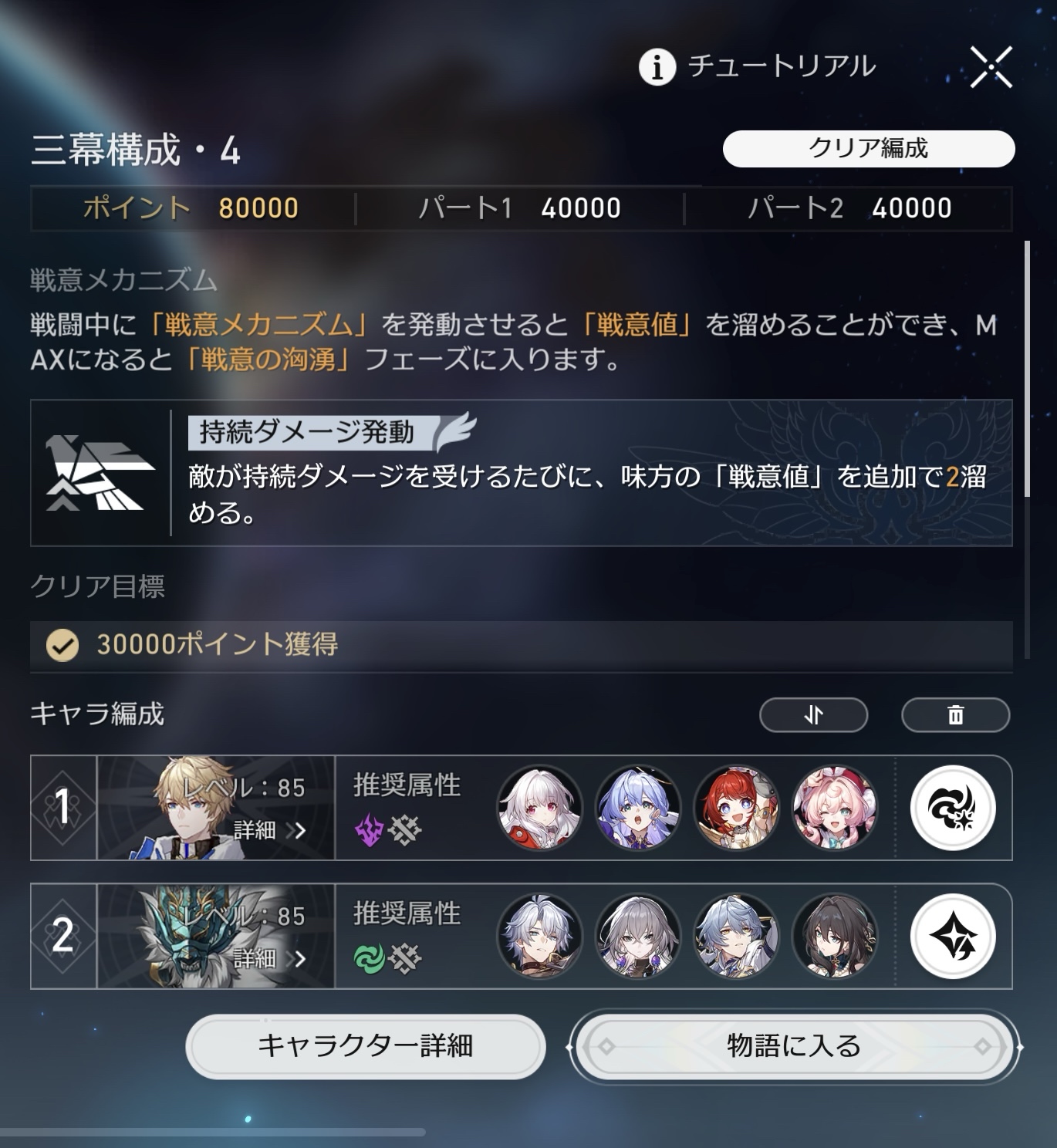This screenshot has width=1057, height=1148.
Task: Open team 1 swirl skill icon
Action: coord(953,808)
